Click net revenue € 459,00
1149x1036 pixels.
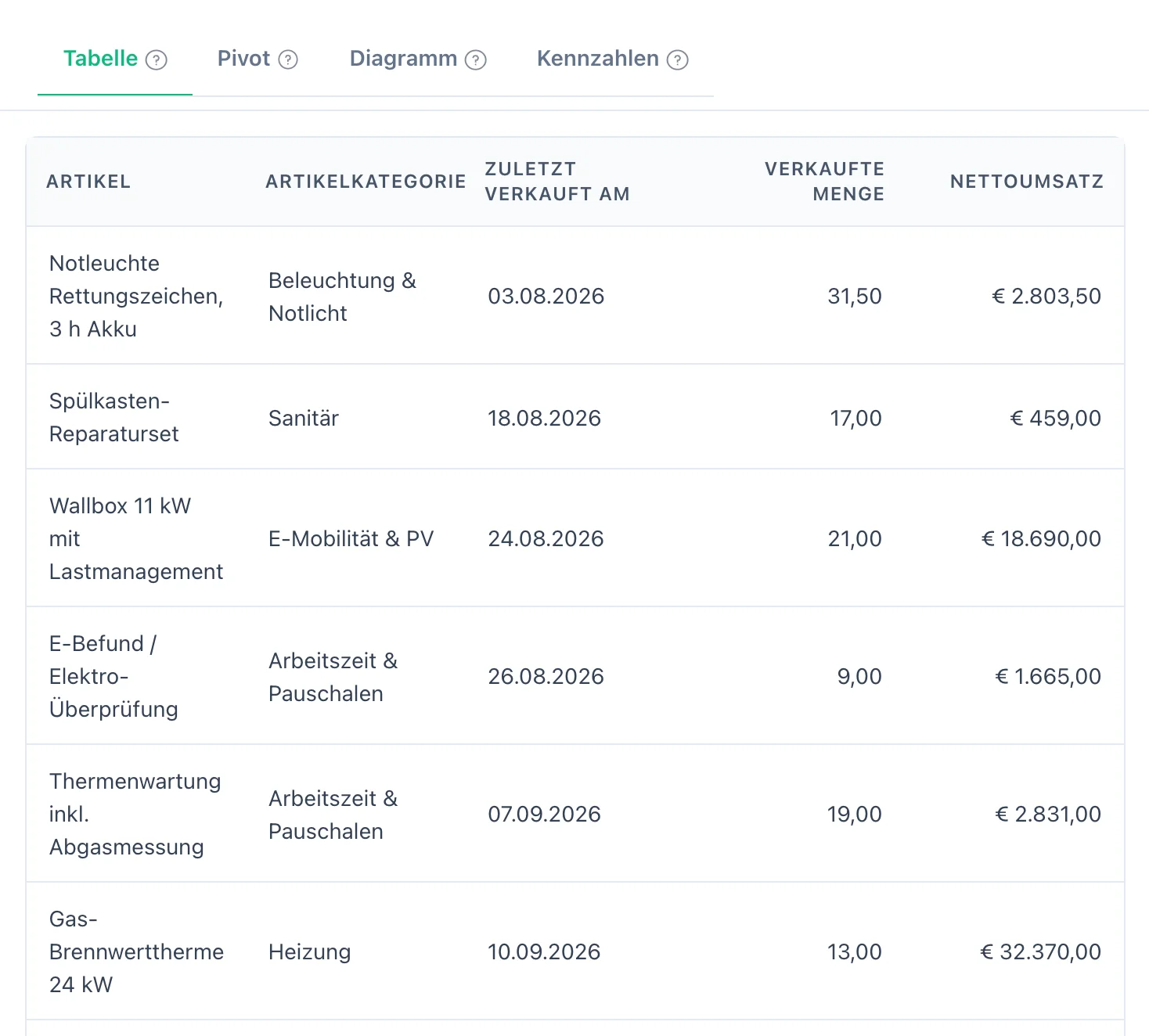click(1056, 418)
